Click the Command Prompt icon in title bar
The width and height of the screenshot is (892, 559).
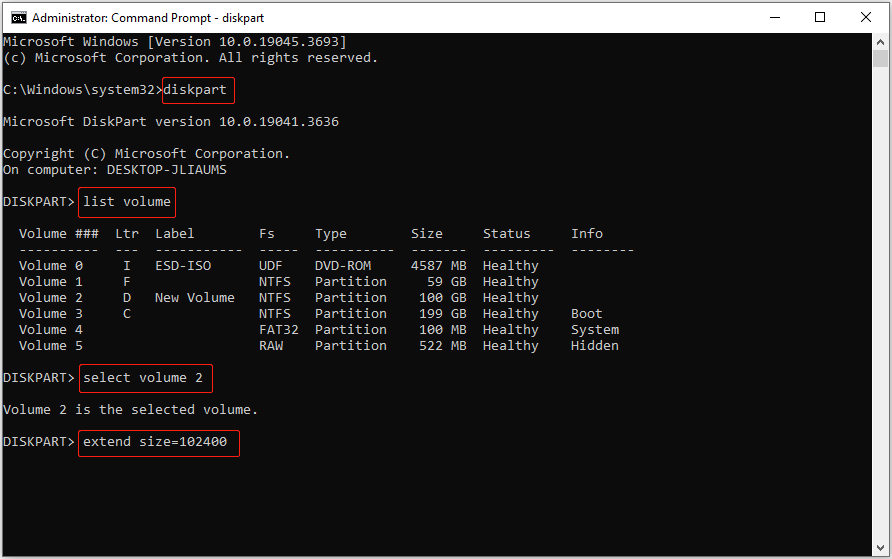tap(19, 18)
